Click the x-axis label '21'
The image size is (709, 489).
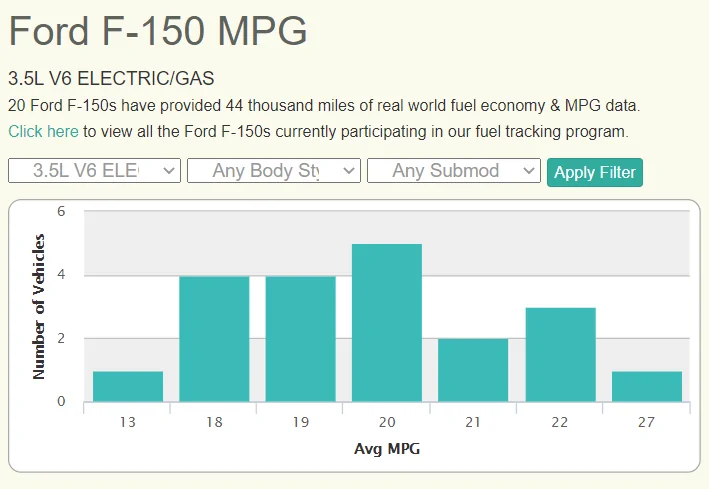[473, 422]
